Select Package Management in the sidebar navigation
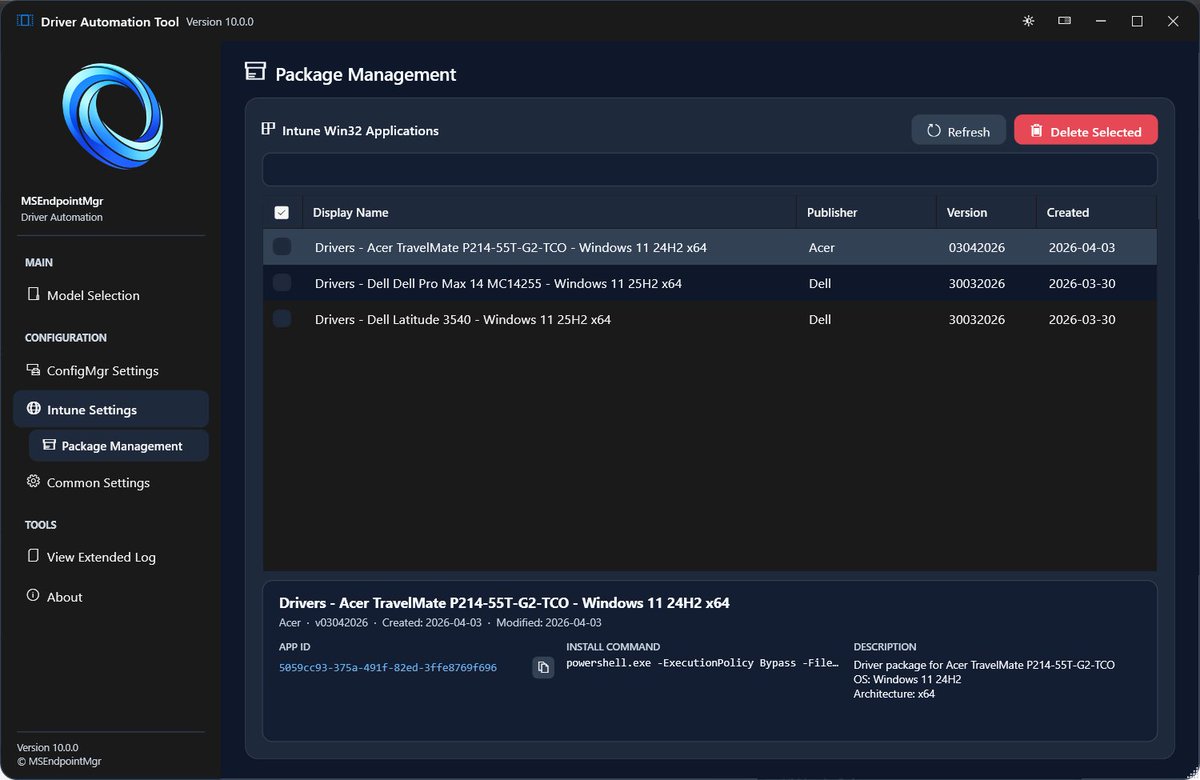The height and width of the screenshot is (780, 1200). pos(117,445)
